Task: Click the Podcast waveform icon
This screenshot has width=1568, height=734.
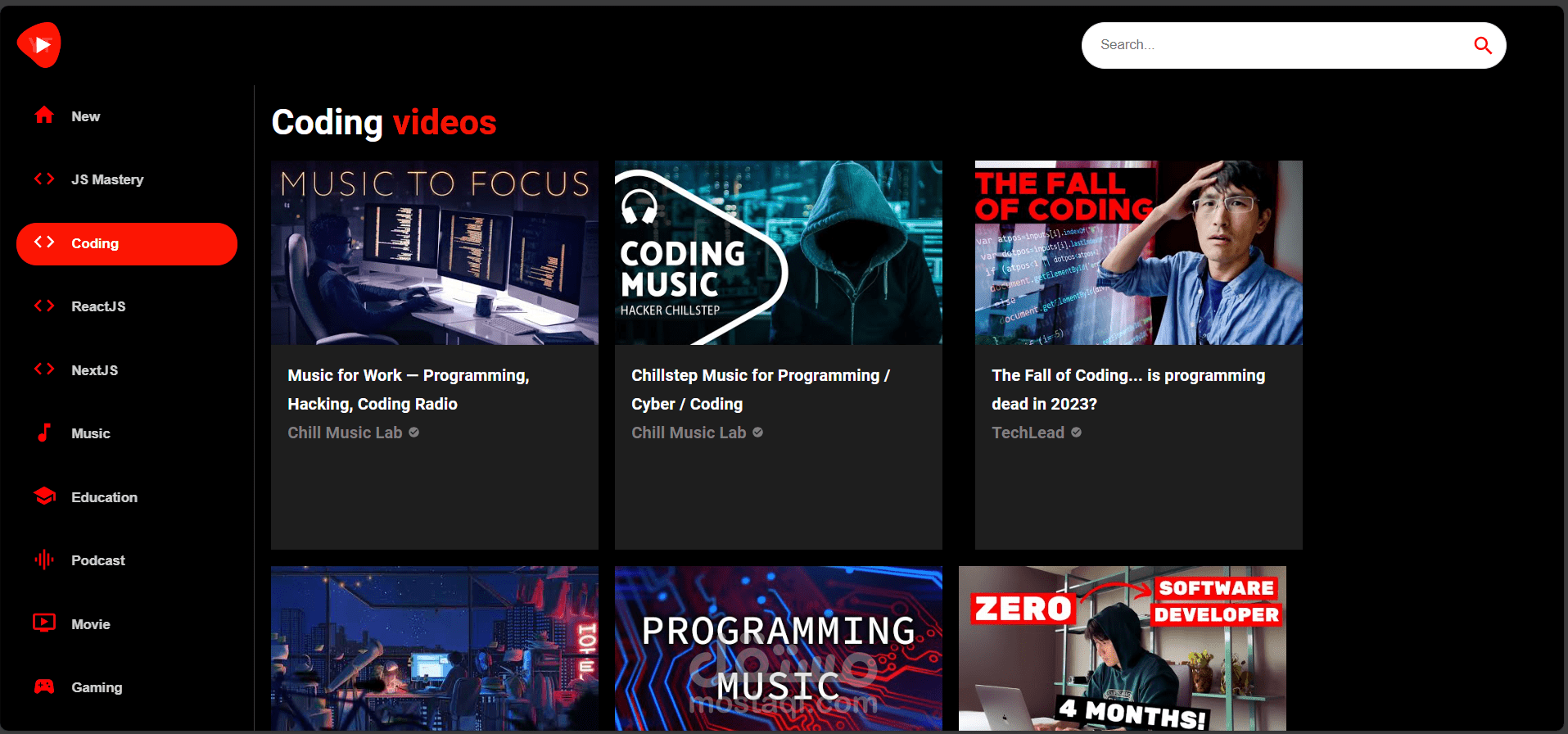Action: (x=44, y=560)
